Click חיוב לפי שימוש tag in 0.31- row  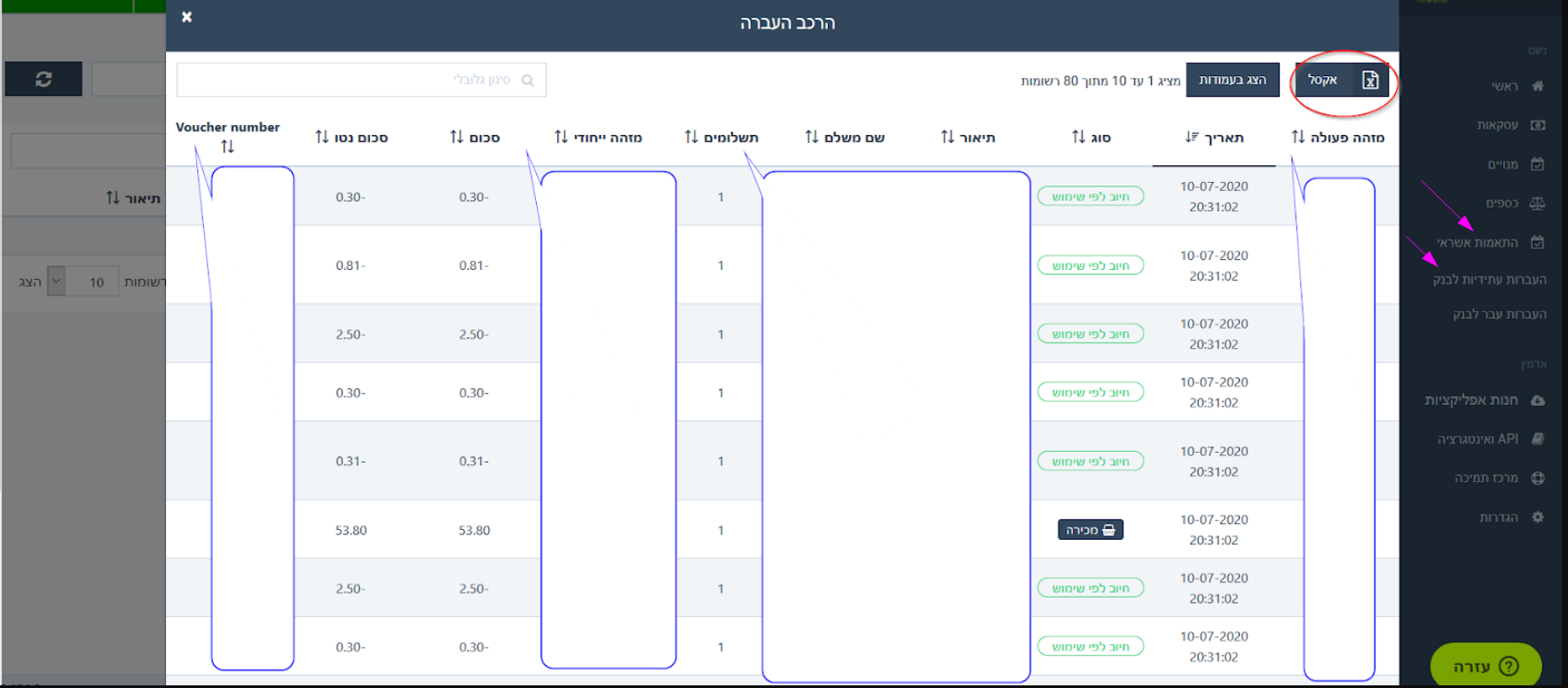[1091, 462]
